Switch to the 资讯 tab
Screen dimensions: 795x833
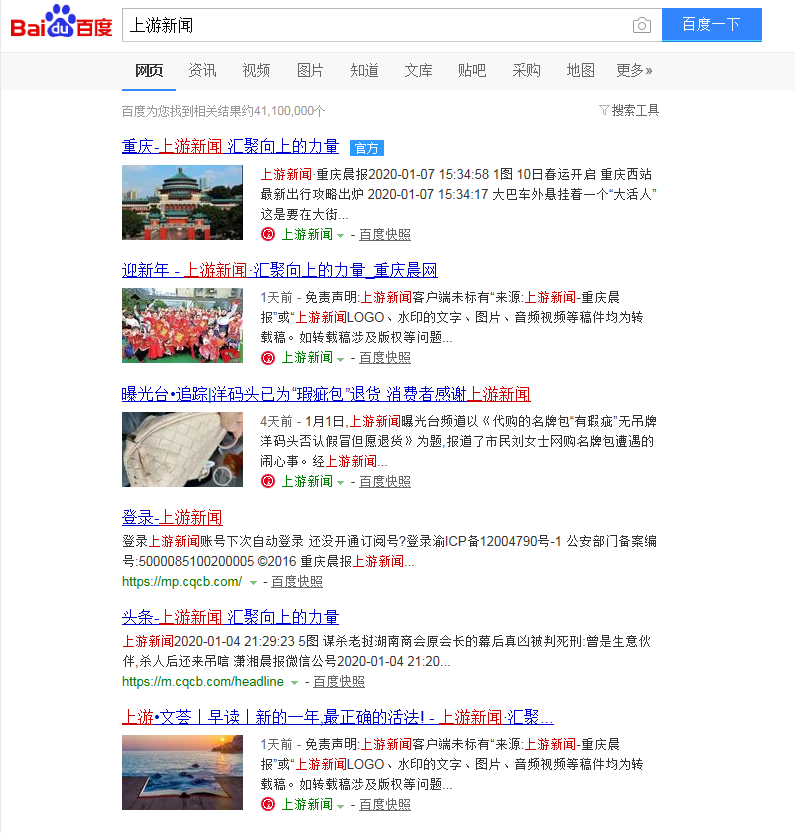202,70
